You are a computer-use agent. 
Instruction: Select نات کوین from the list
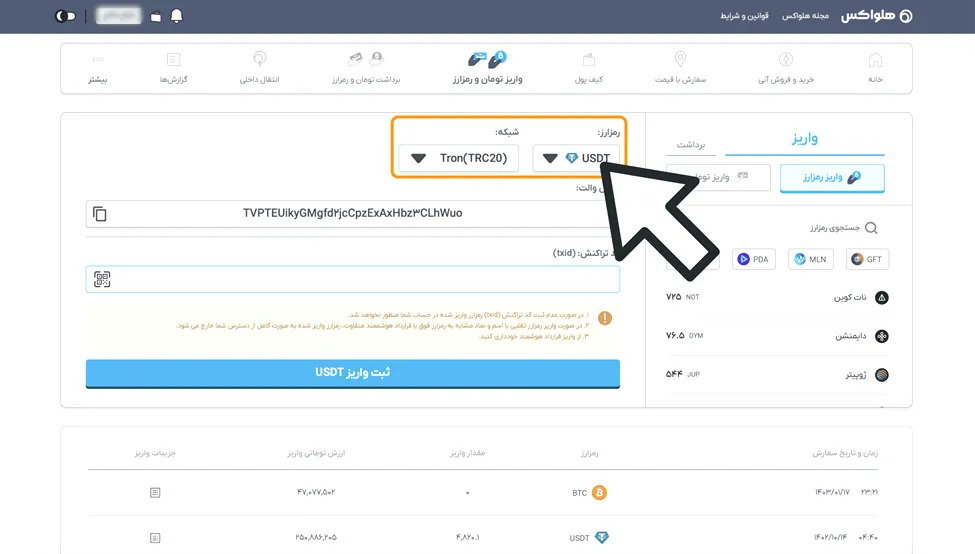(x=777, y=298)
